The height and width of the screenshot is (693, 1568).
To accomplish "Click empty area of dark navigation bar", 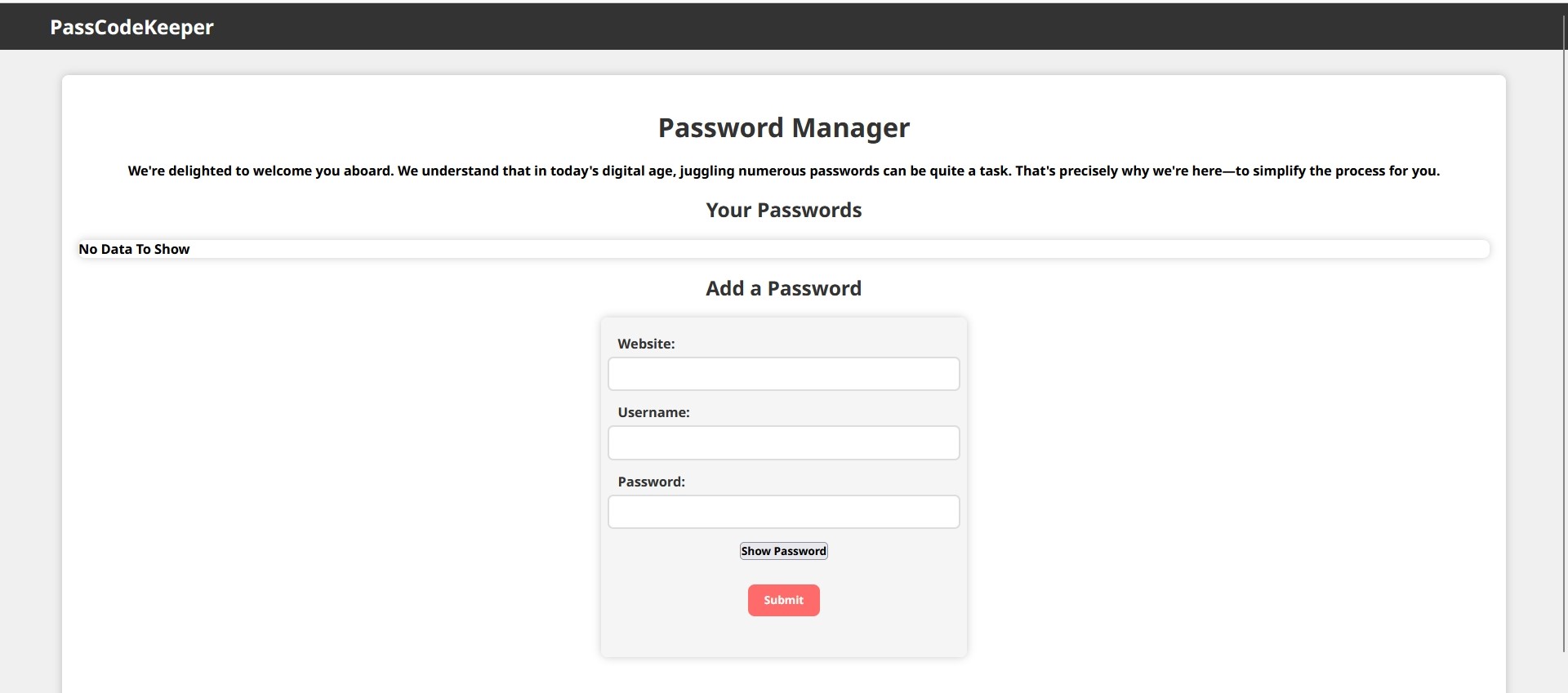I will click(x=817, y=27).
